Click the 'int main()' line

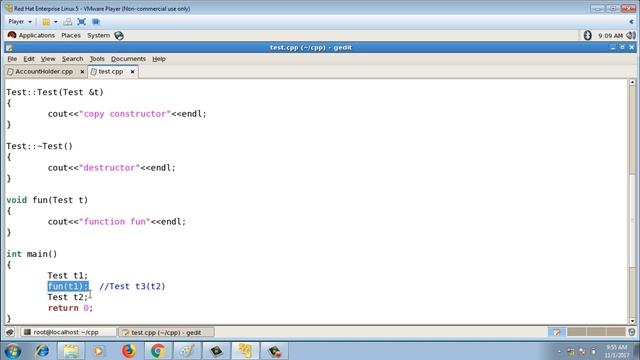31,254
